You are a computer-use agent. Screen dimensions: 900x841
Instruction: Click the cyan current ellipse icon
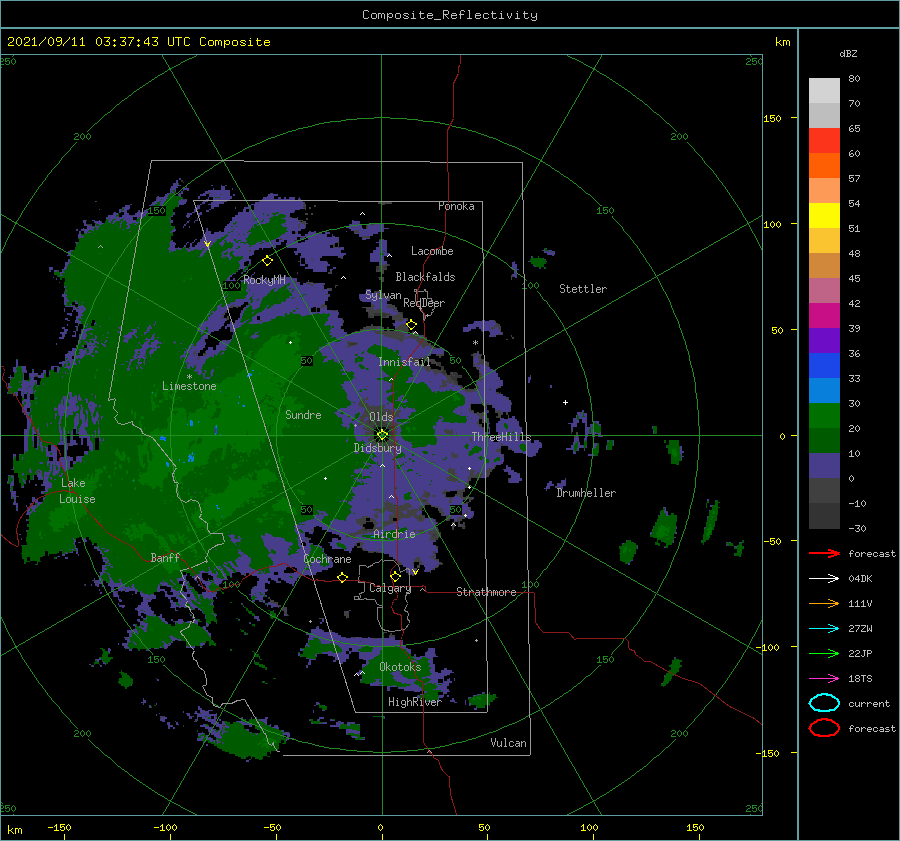pyautogui.click(x=824, y=703)
